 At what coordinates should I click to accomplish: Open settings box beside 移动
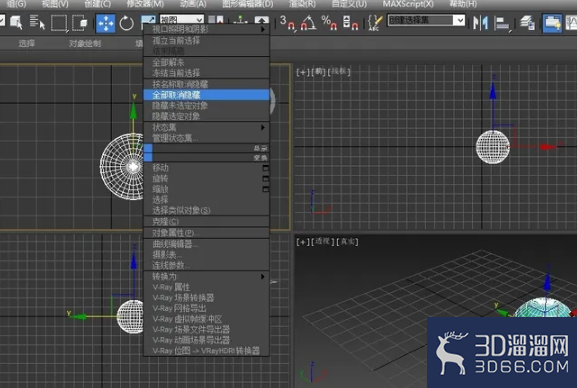click(x=265, y=168)
